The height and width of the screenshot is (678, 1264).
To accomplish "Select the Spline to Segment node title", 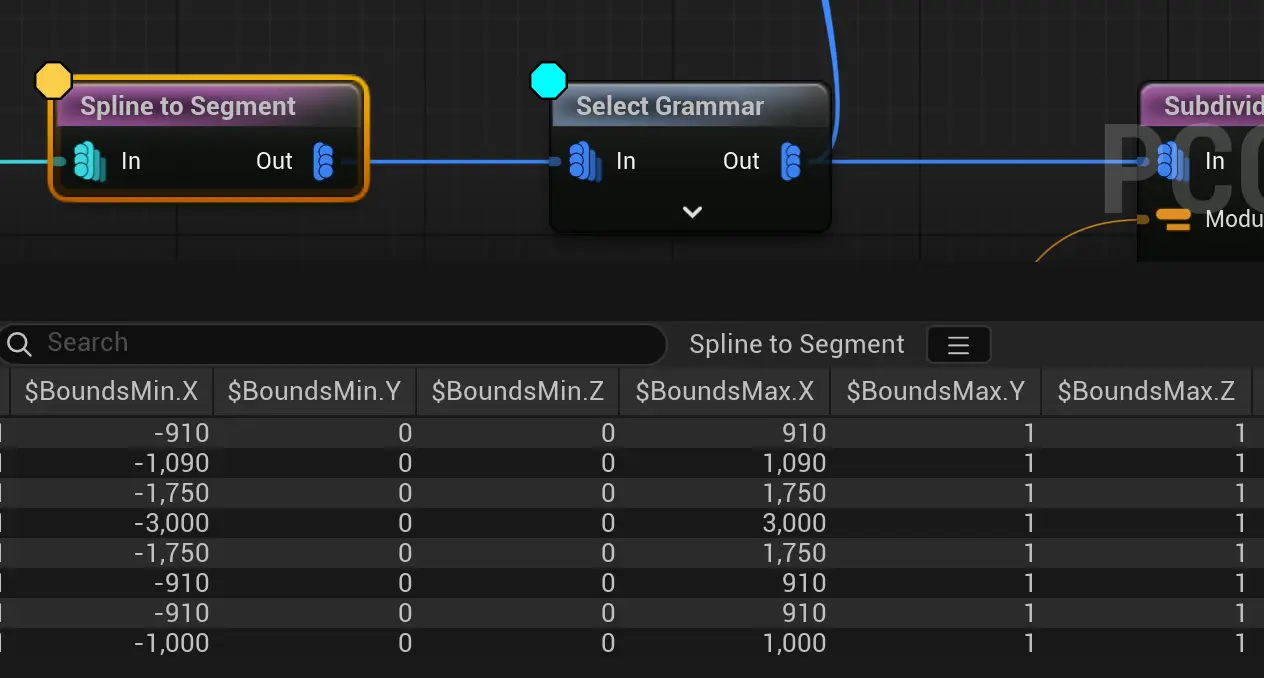I will pyautogui.click(x=188, y=107).
